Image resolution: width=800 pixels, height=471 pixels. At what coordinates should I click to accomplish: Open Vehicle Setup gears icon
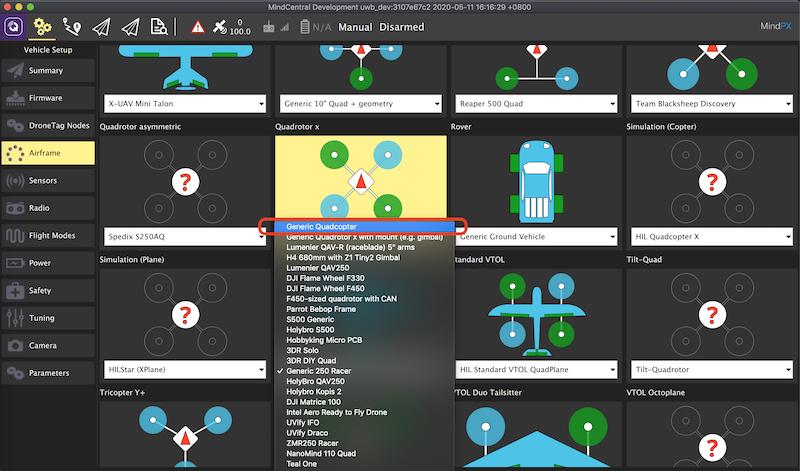pyautogui.click(x=42, y=27)
